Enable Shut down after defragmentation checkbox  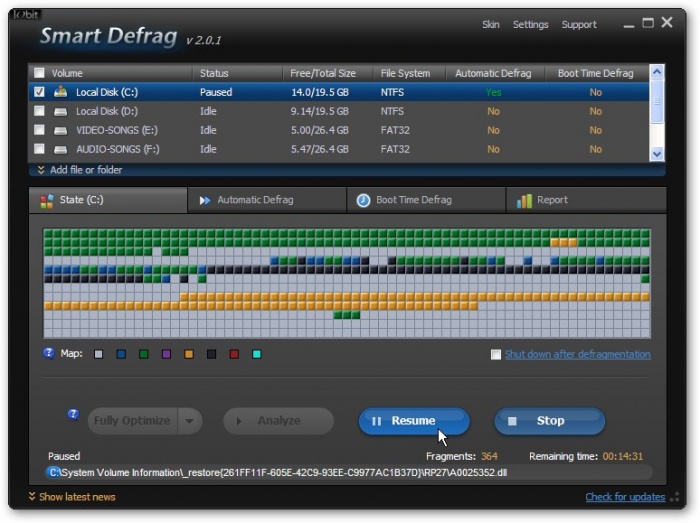tap(496, 354)
